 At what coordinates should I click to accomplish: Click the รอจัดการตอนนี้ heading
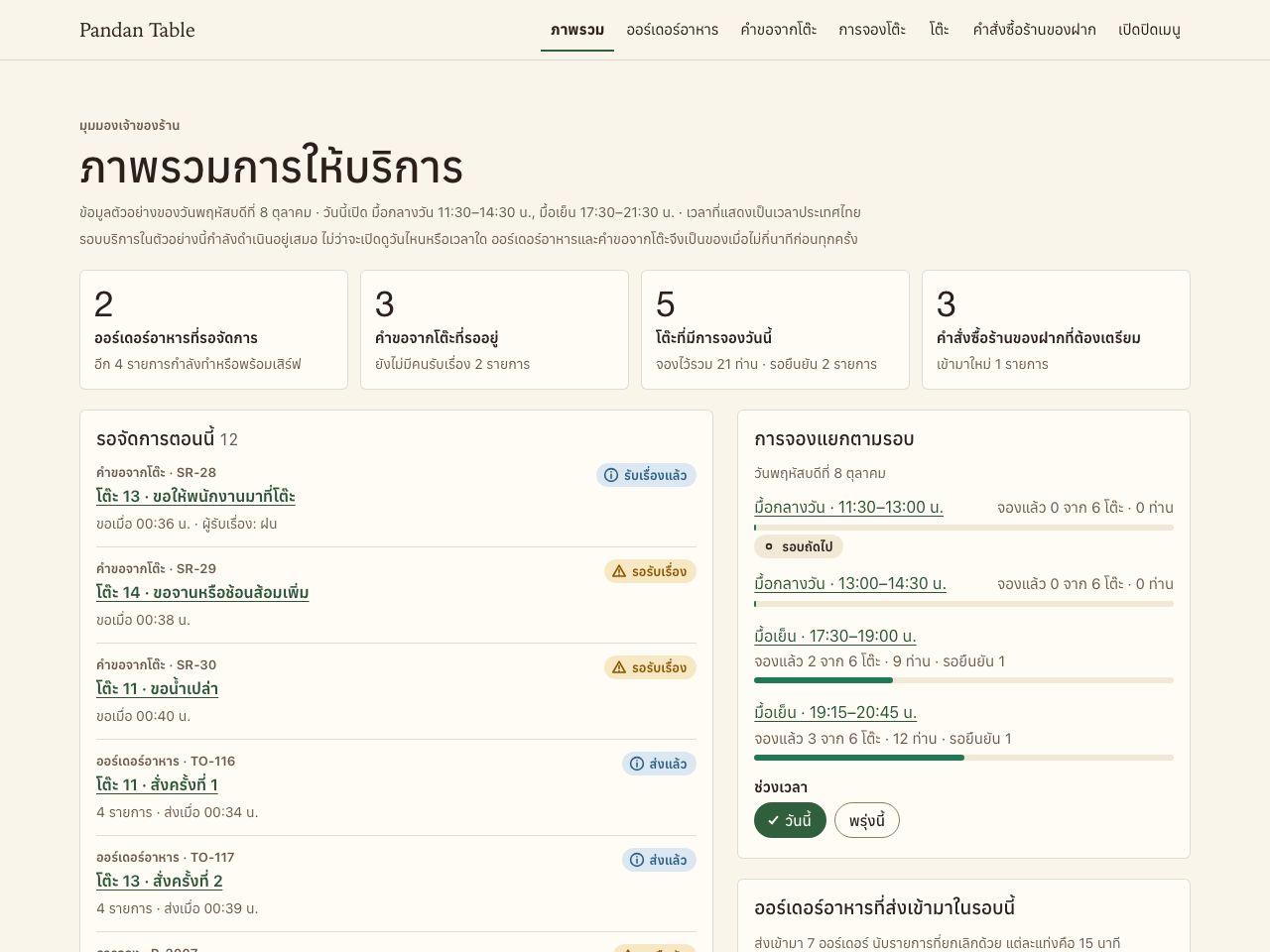point(156,438)
